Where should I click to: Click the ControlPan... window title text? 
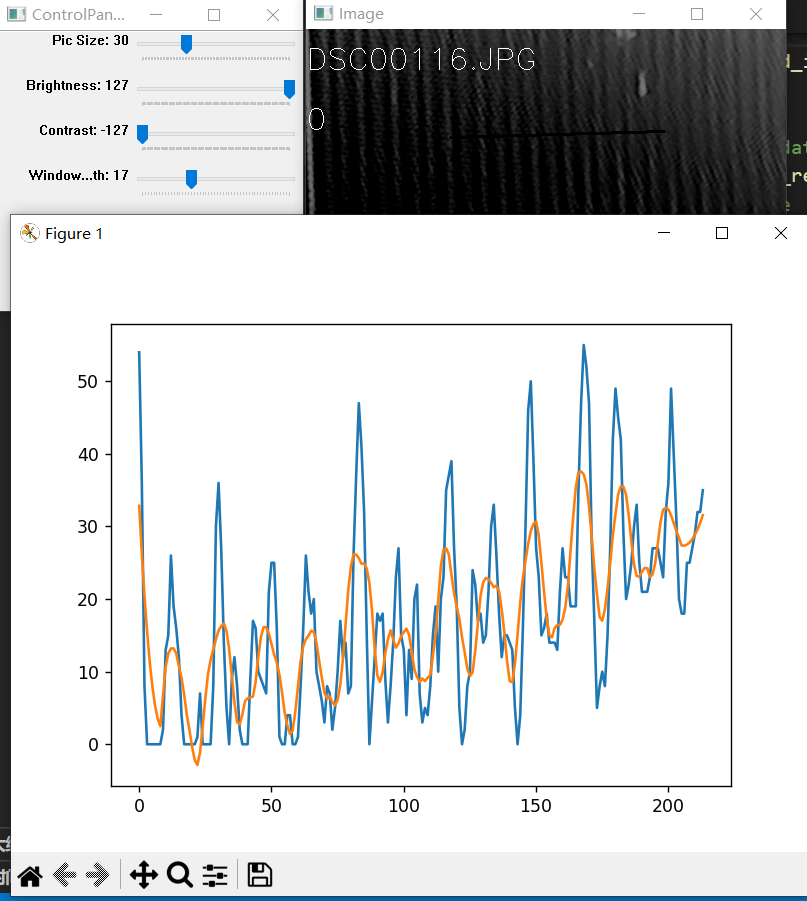point(78,14)
